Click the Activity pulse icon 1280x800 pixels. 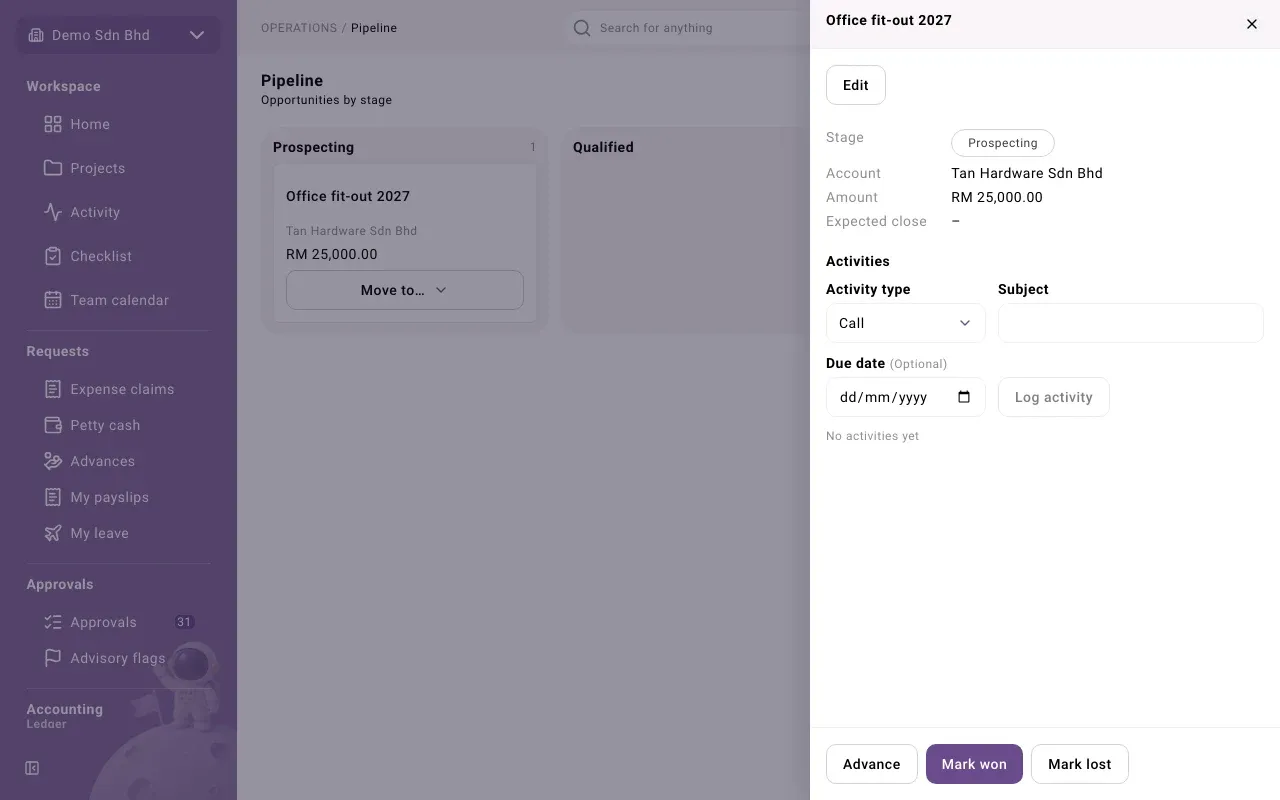pos(53,212)
